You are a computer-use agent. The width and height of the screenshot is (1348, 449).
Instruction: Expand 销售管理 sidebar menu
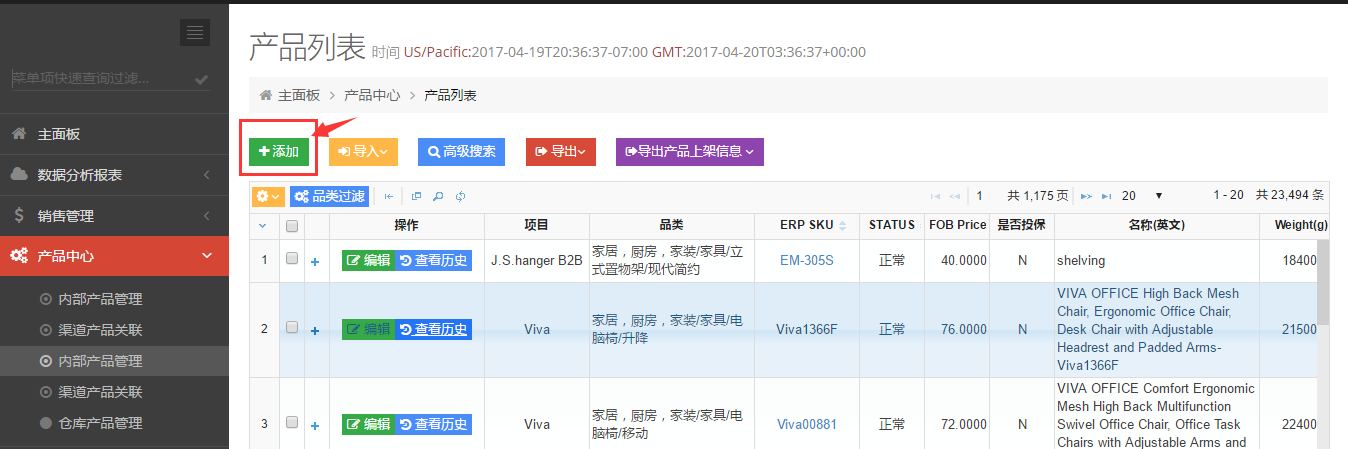point(114,216)
